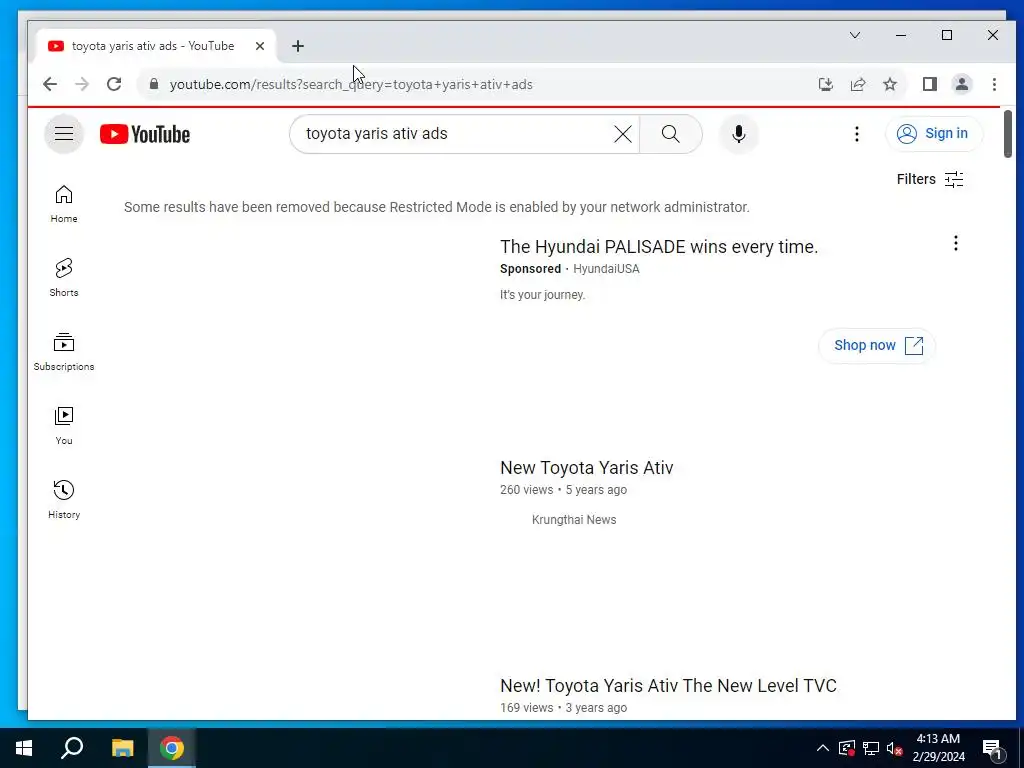1024x768 pixels.
Task: Run search with the magnifier button
Action: tap(671, 134)
